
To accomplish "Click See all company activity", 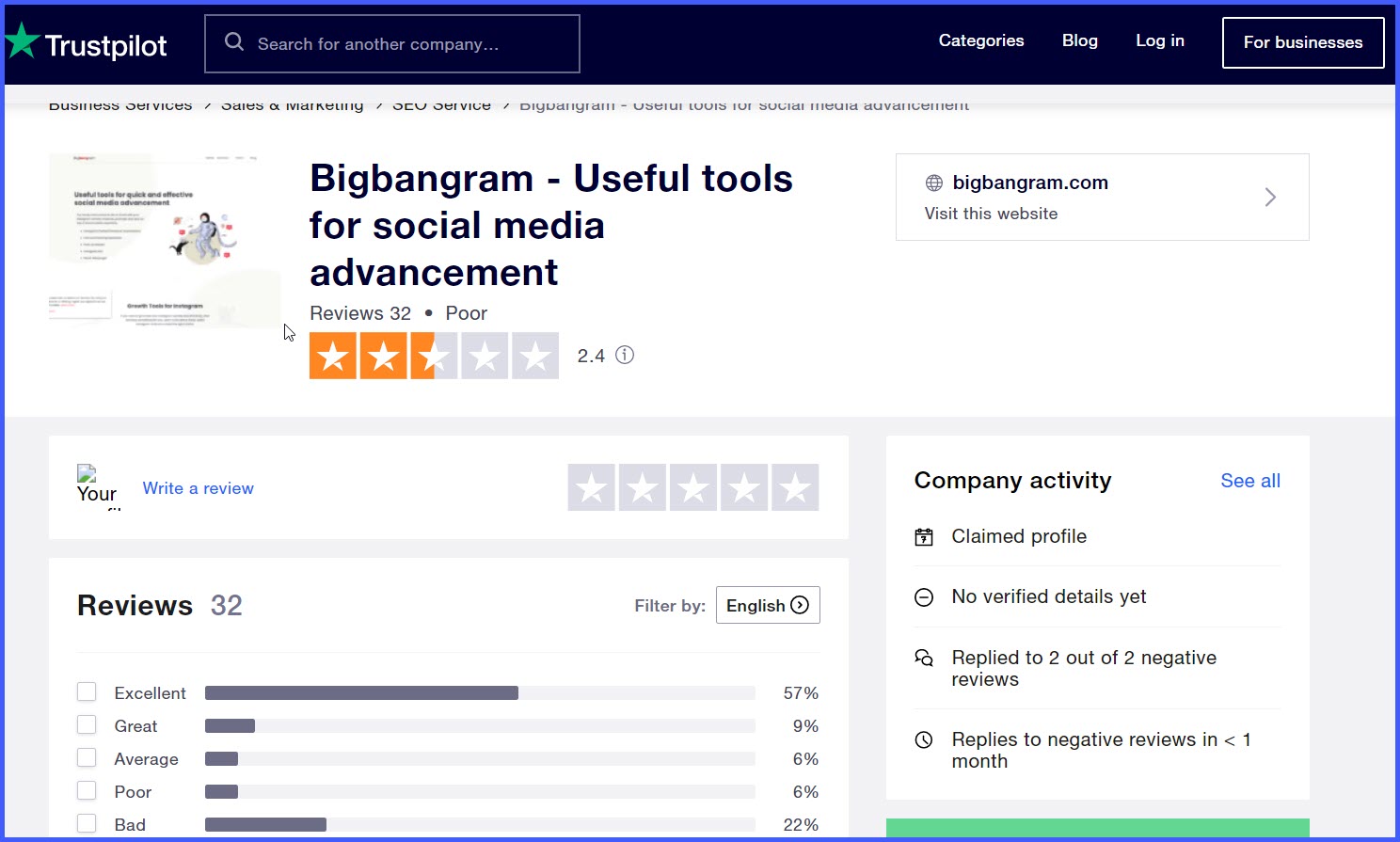I will click(x=1250, y=481).
